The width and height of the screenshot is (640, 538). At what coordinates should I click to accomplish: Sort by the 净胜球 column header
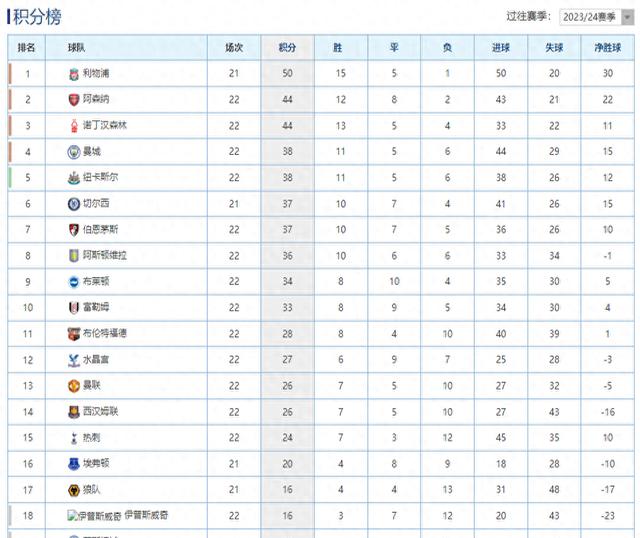click(606, 47)
